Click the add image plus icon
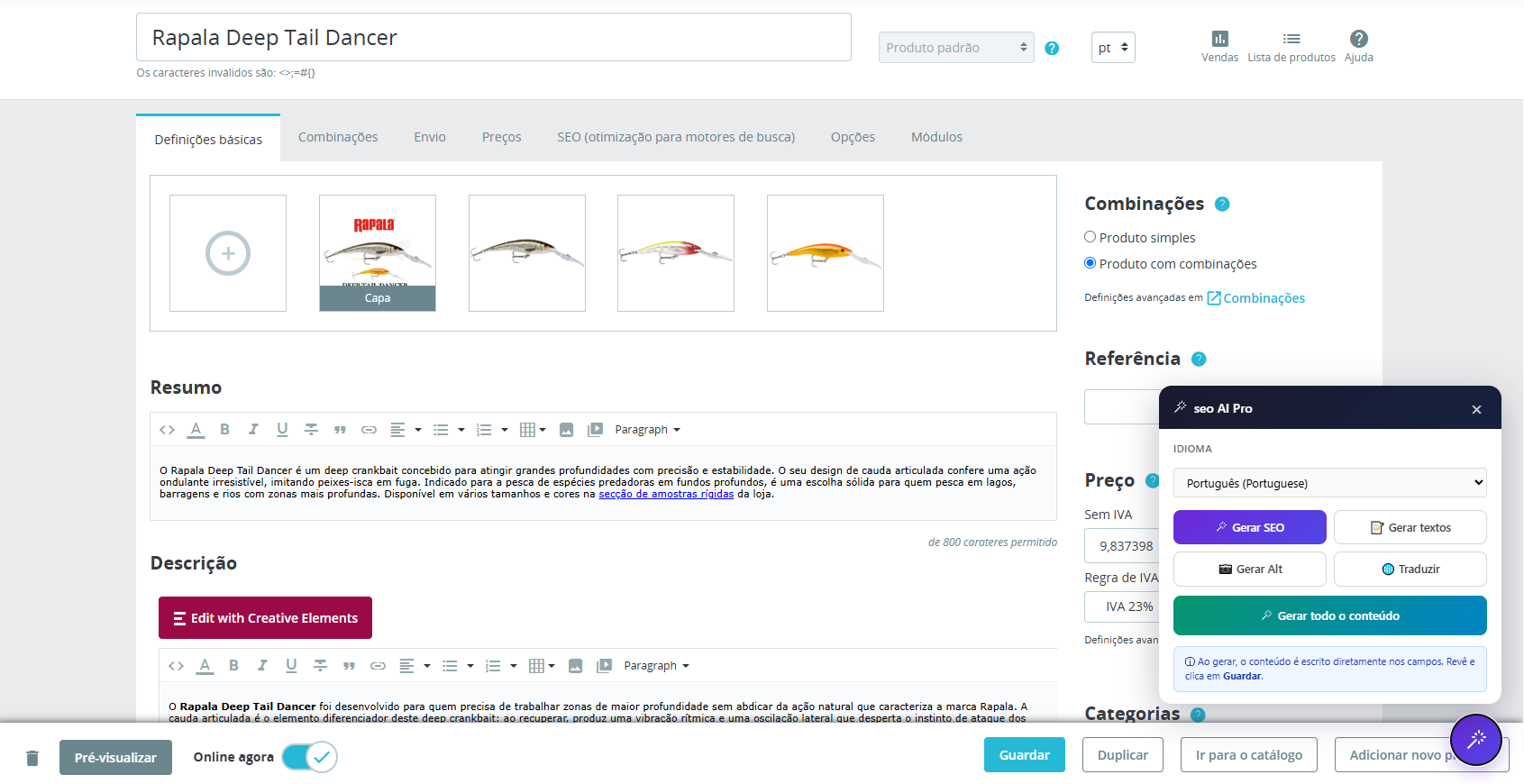The image size is (1524, 784). (228, 253)
